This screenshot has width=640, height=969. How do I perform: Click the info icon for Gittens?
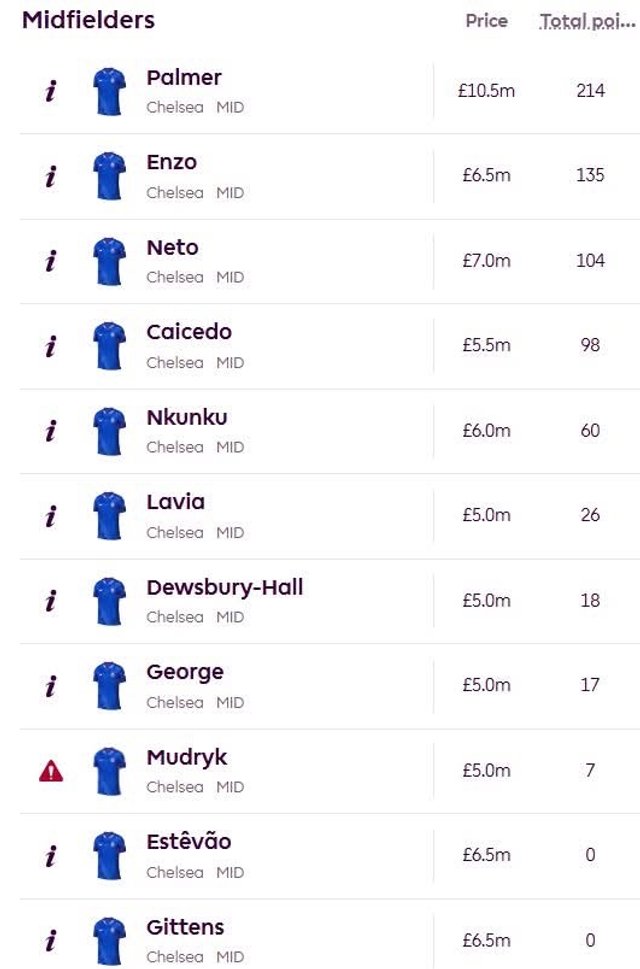51,941
